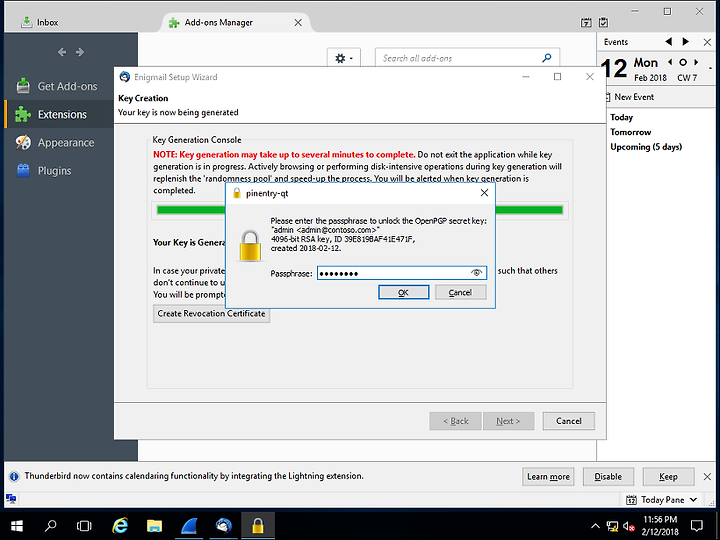Image resolution: width=720 pixels, height=540 pixels.
Task: Click the add-ons search magnifier icon
Action: [x=546, y=58]
